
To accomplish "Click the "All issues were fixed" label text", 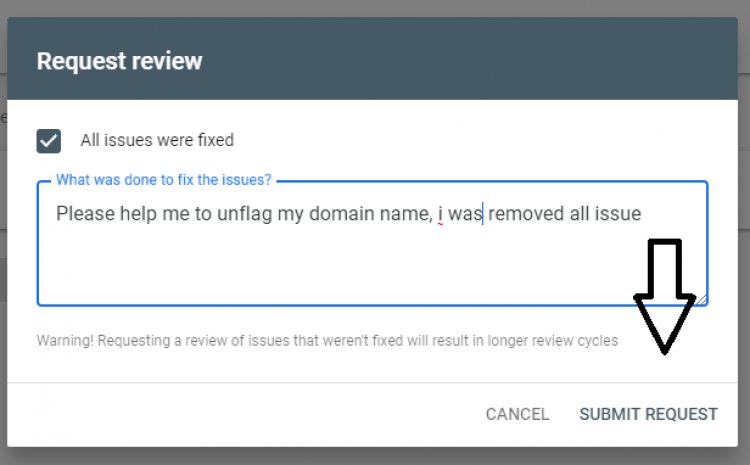I will 157,141.
